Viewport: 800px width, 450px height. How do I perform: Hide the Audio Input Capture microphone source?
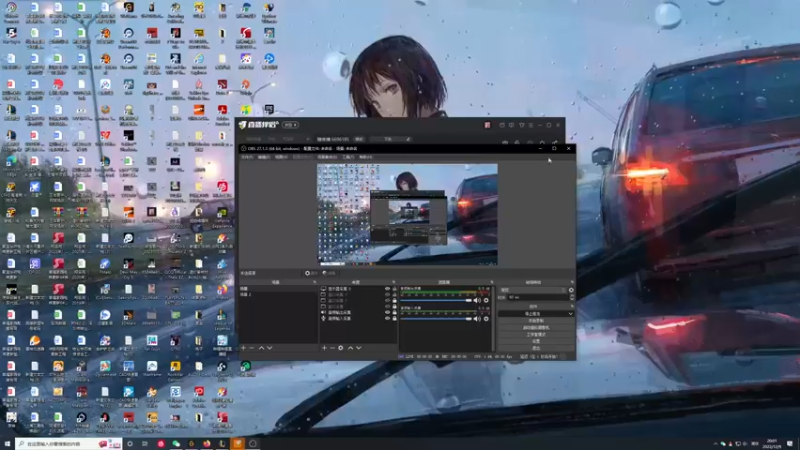pyautogui.click(x=387, y=318)
